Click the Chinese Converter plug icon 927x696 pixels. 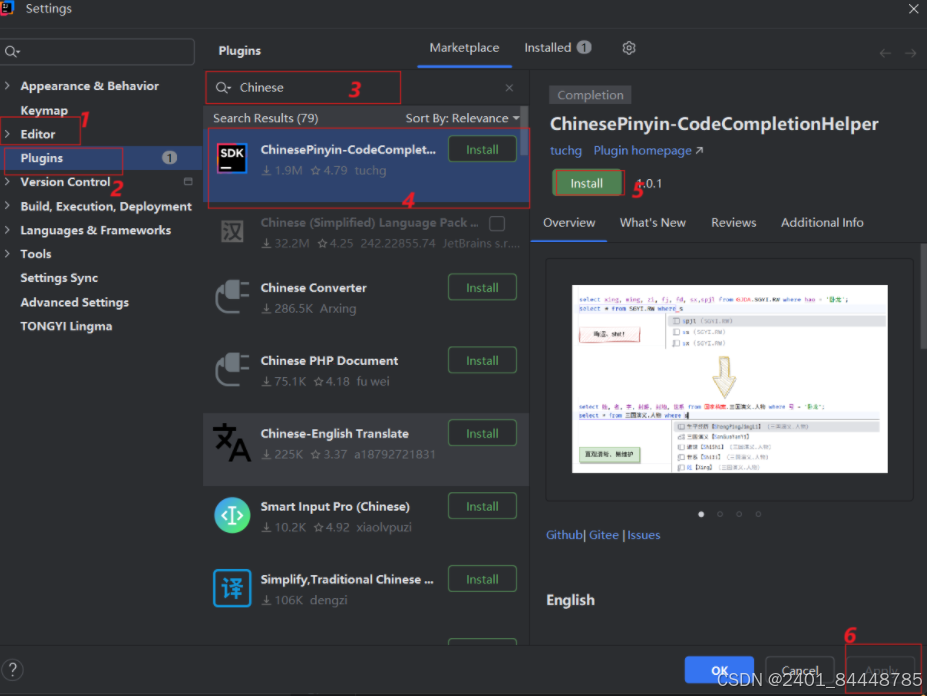(232, 297)
